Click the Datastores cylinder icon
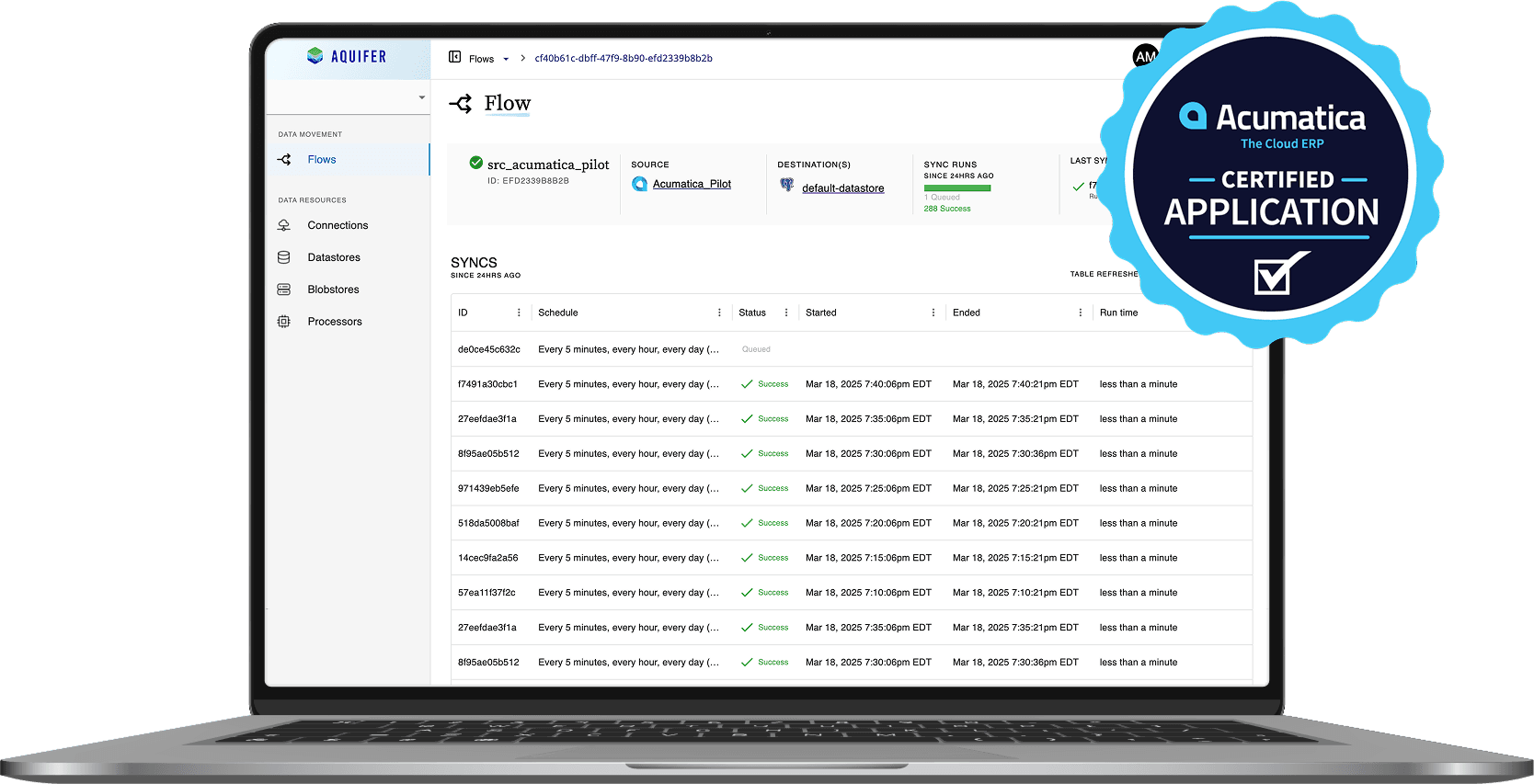The height and width of the screenshot is (784, 1534). point(284,257)
